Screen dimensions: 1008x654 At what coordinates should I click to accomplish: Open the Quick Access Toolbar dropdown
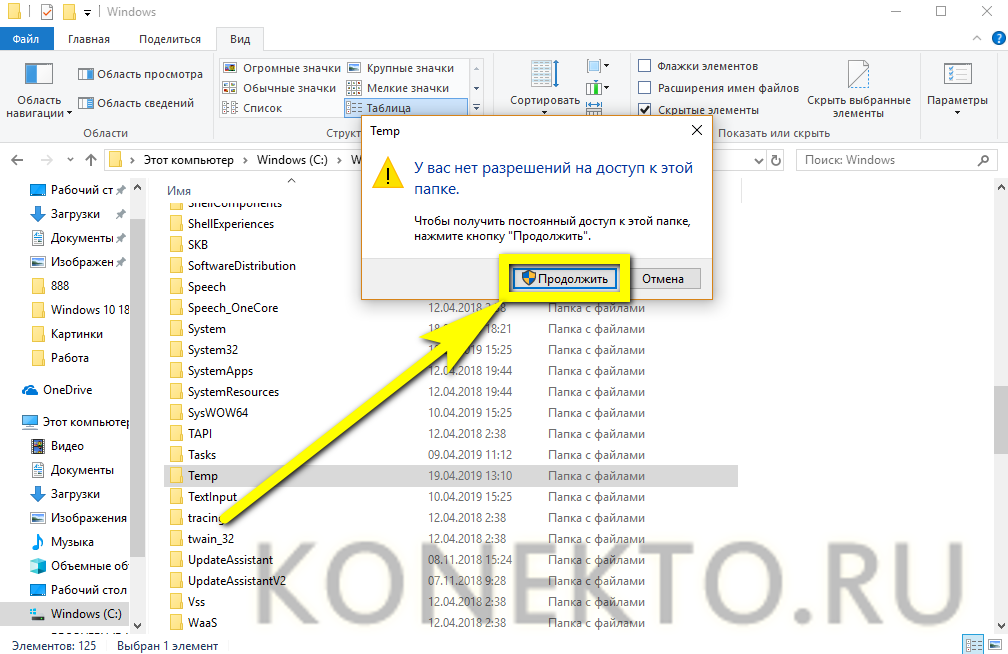coord(87,12)
